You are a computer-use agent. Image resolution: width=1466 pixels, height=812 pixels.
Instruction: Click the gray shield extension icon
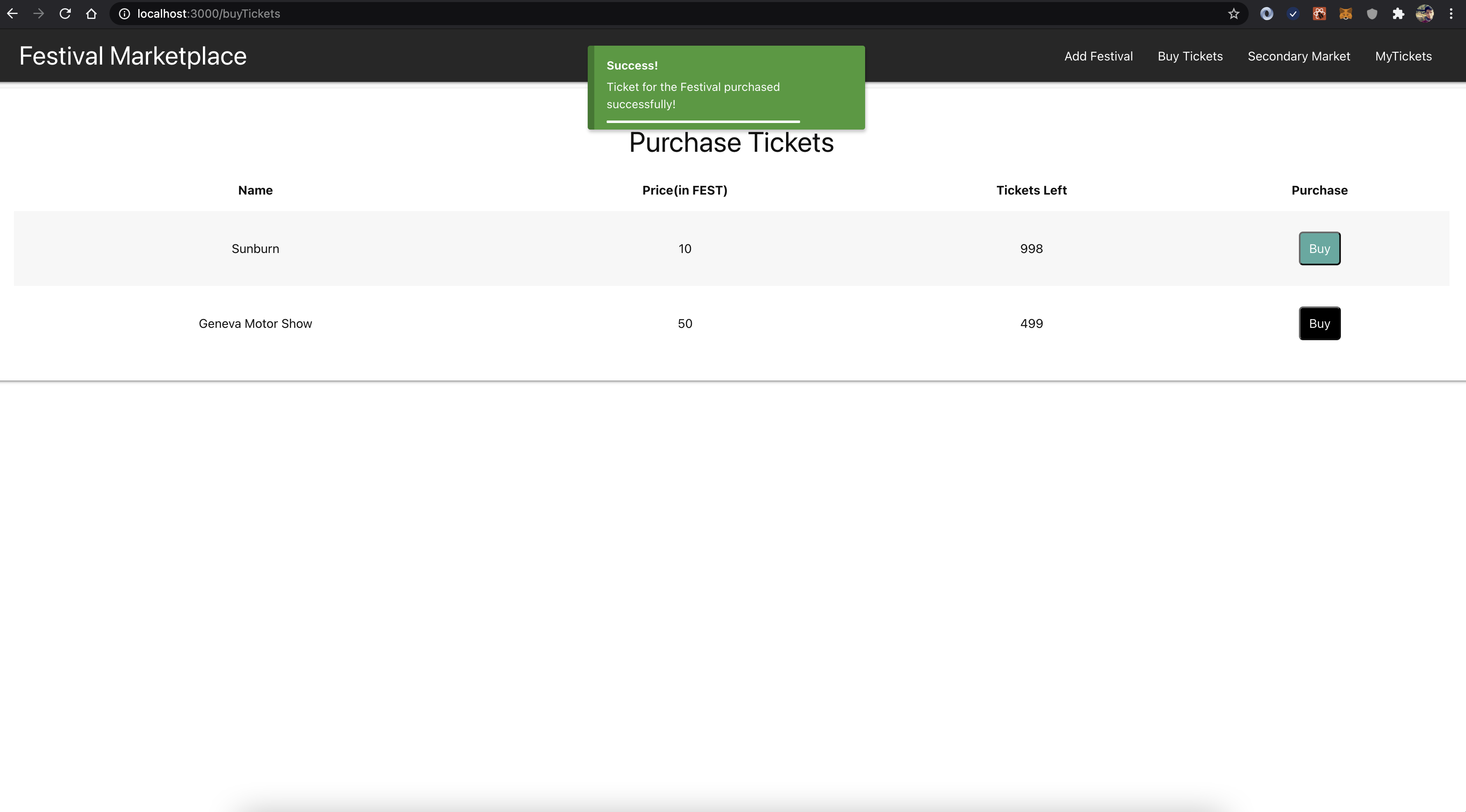pyautogui.click(x=1371, y=14)
